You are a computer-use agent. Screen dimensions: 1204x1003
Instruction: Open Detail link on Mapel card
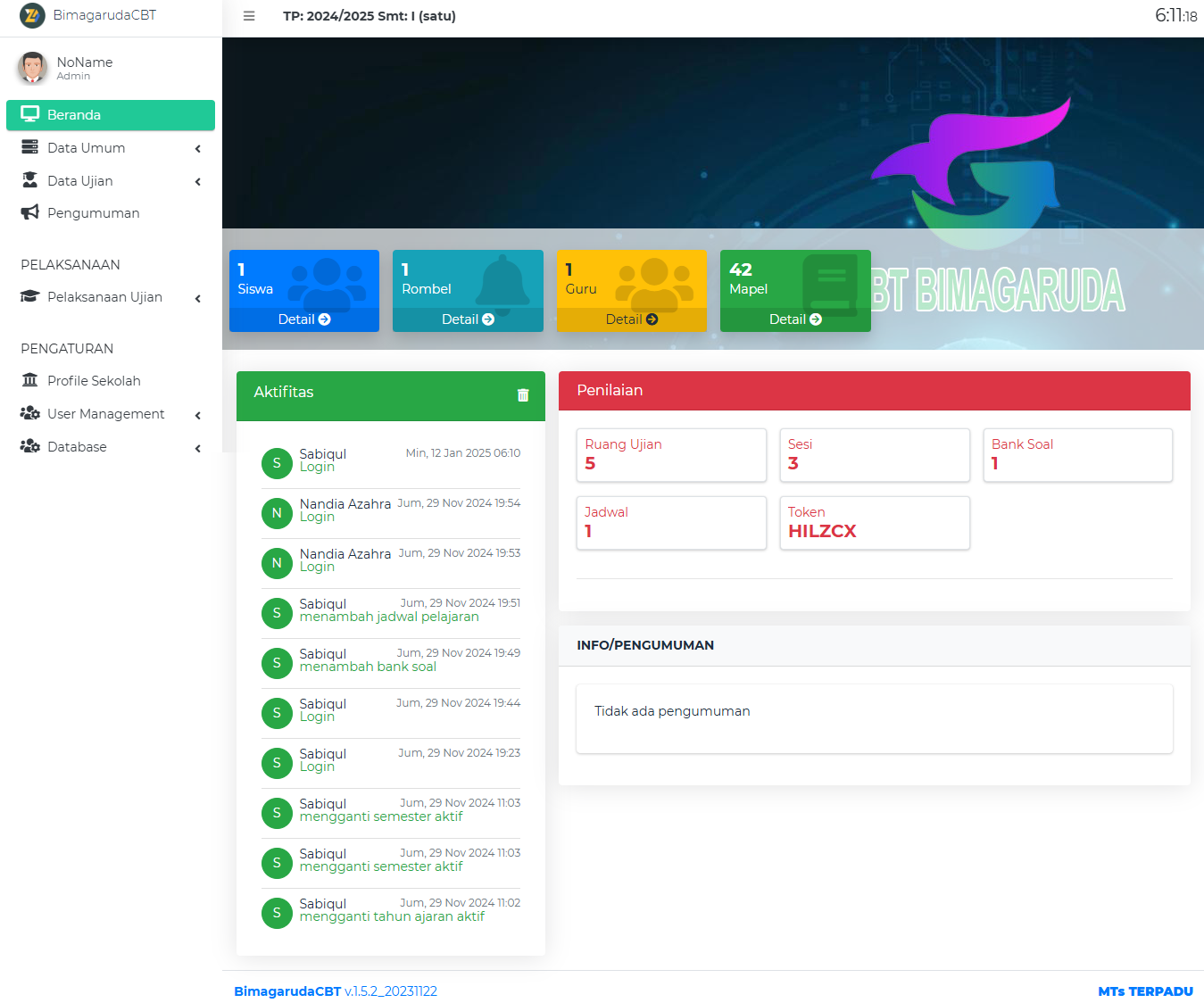pos(795,319)
